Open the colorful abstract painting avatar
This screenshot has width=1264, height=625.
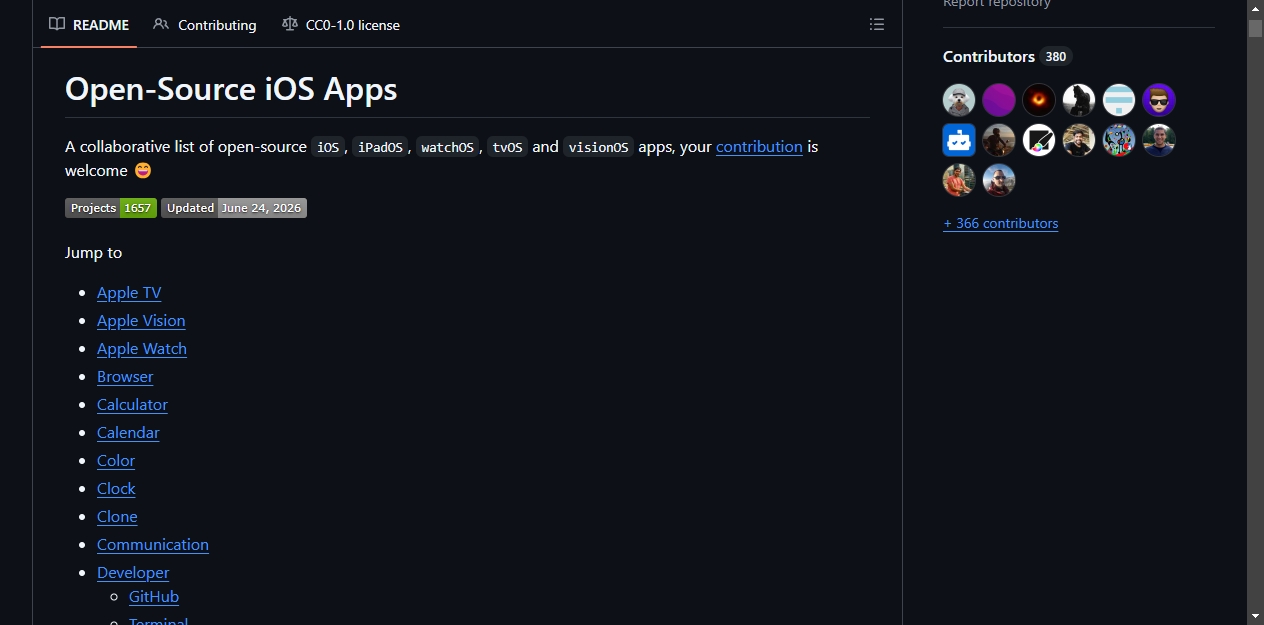(1119, 140)
